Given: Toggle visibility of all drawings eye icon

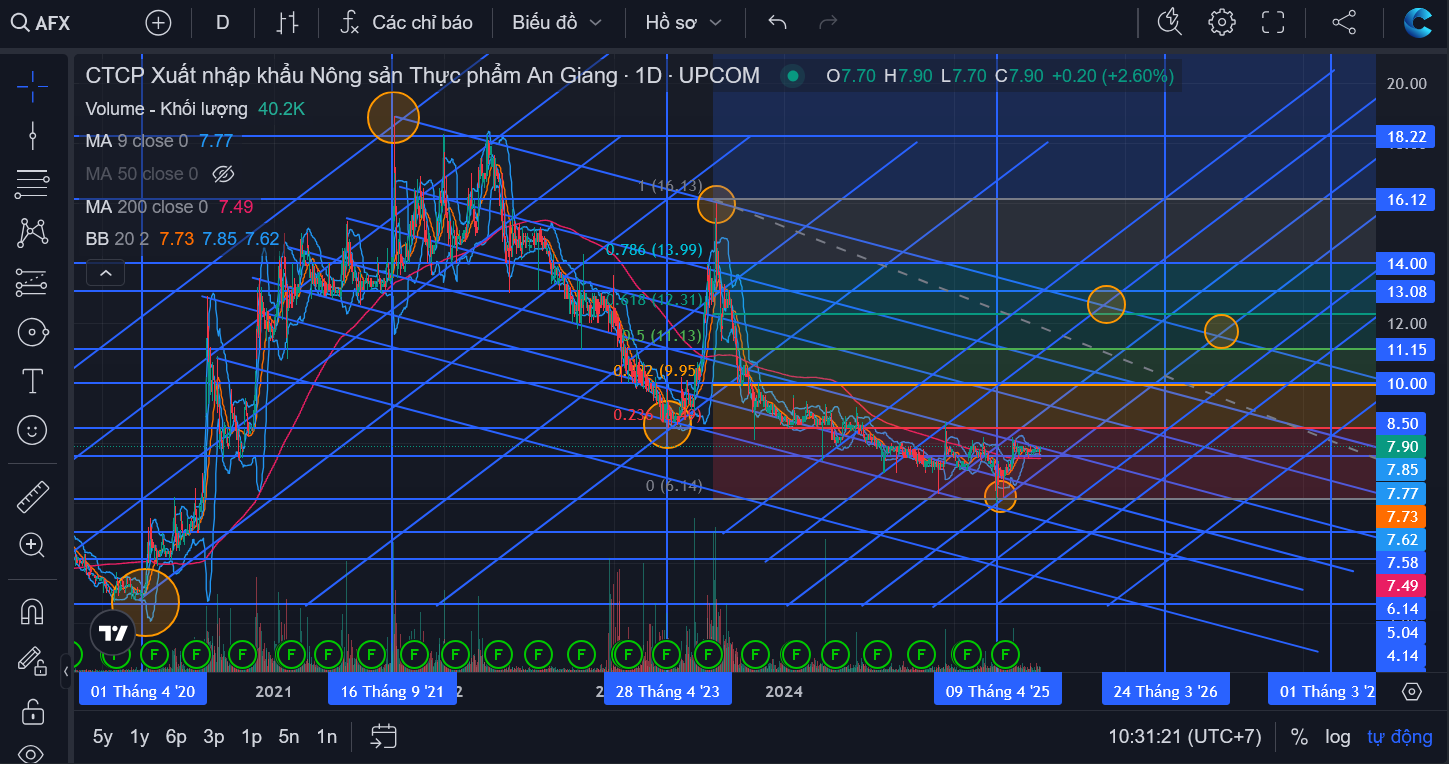Looking at the screenshot, I should [x=32, y=752].
